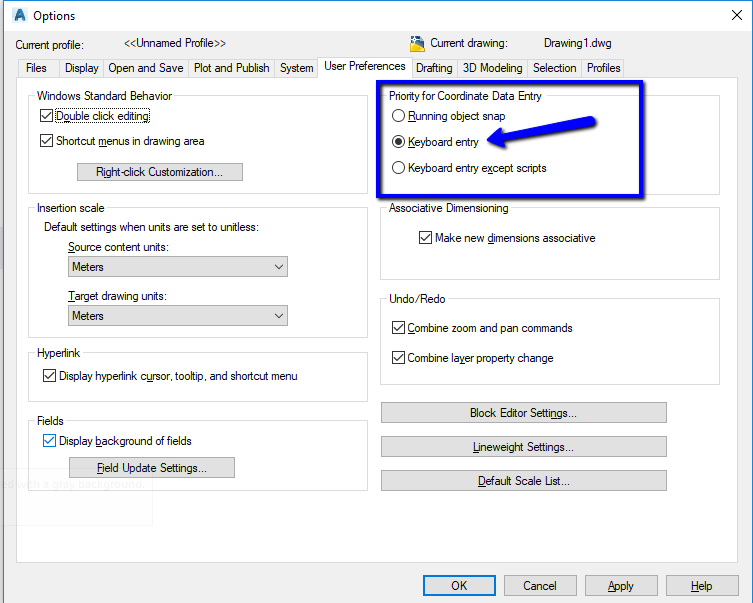
Task: Open Field Update Settings
Action: (x=152, y=468)
